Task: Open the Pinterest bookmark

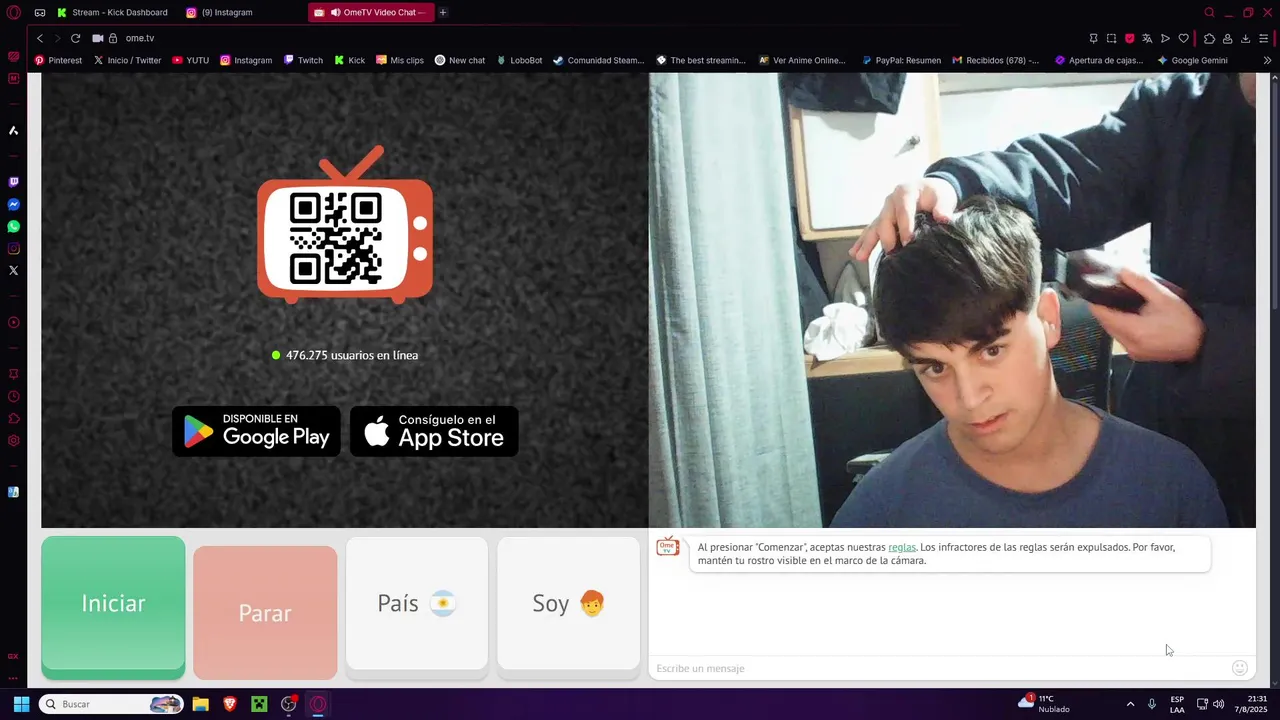Action: [58, 60]
